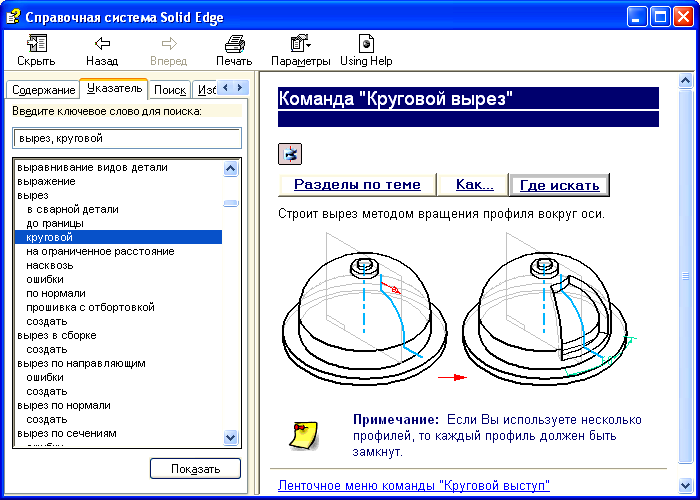The image size is (700, 500).
Task: Open the partially hidden Избранное tab
Action: tap(206, 90)
